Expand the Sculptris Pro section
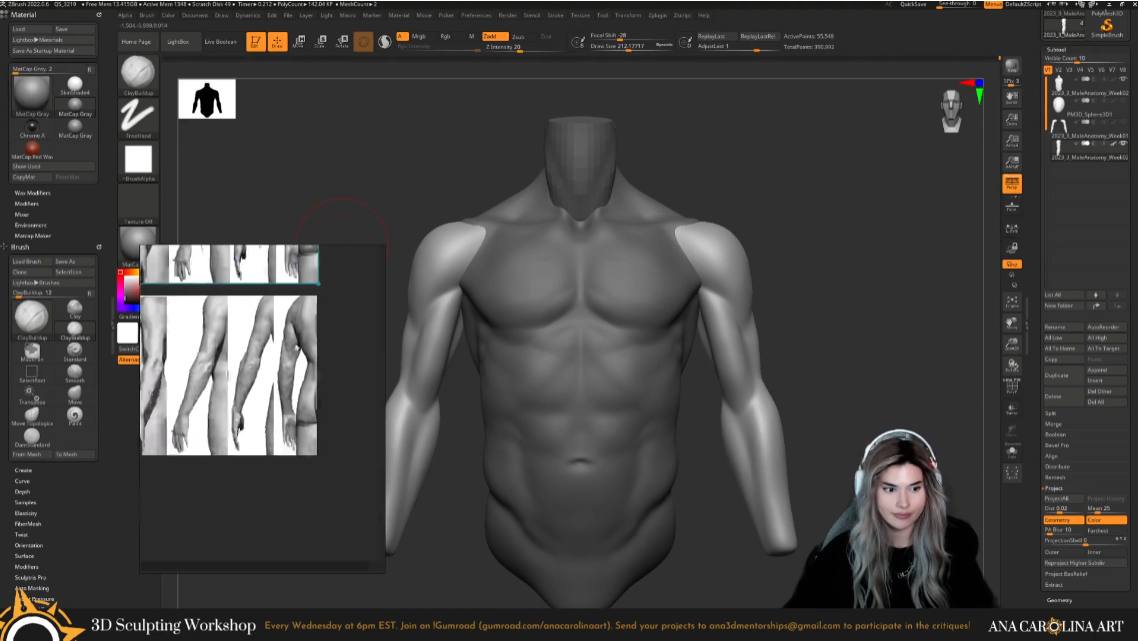The image size is (1138, 641). [30, 578]
